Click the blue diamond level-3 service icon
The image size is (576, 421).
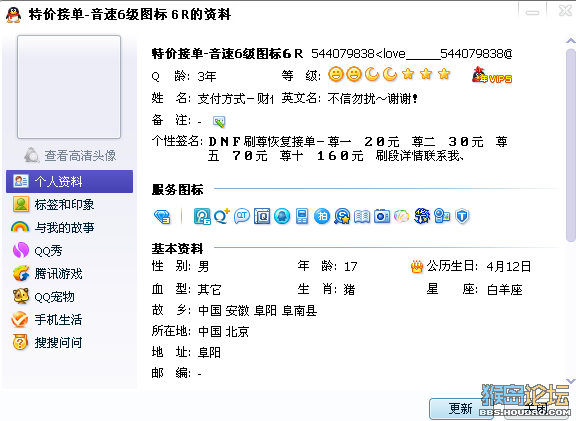[x=162, y=216]
